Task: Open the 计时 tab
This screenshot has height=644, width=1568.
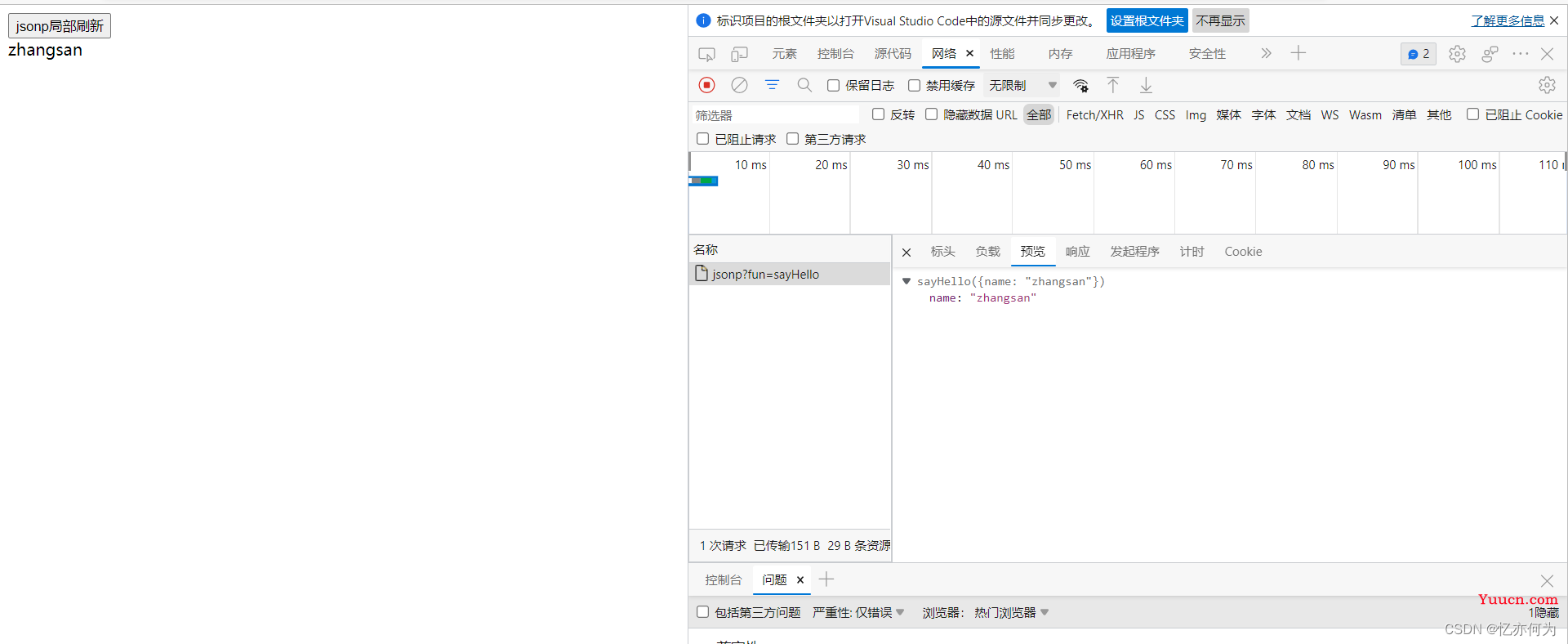Action: click(x=1192, y=252)
